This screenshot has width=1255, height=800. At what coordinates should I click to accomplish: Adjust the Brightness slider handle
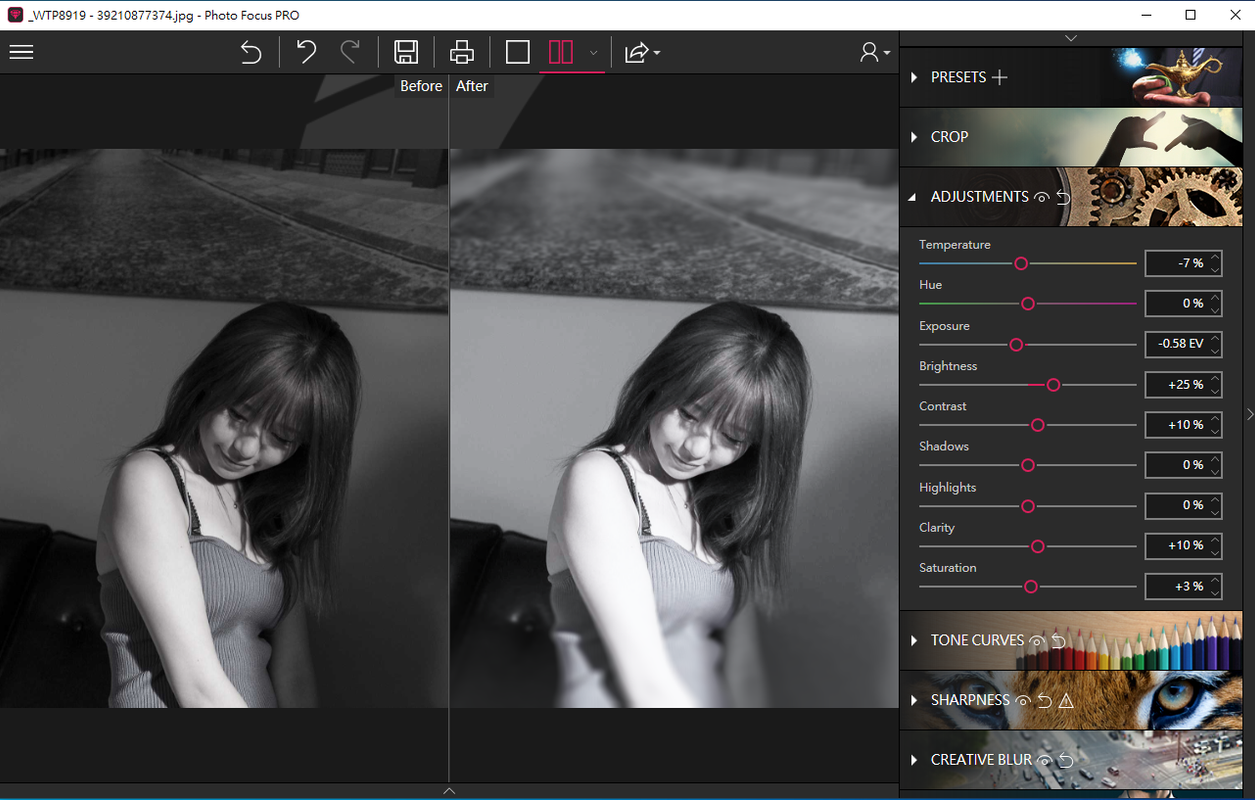tap(1053, 385)
